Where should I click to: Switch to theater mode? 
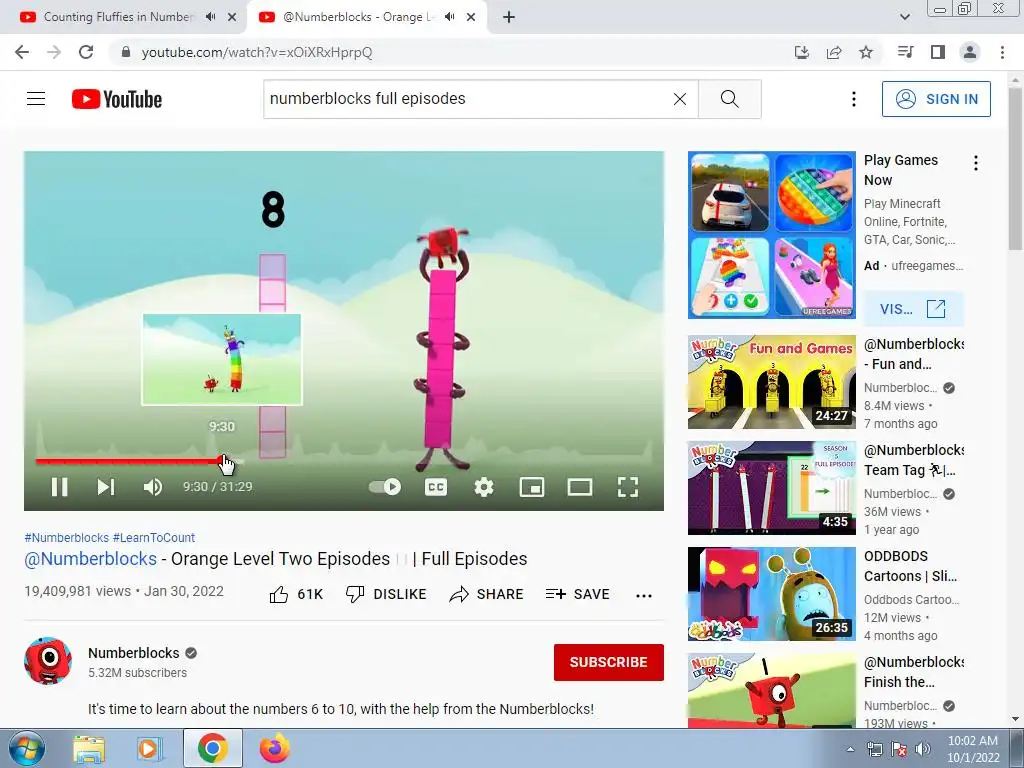point(580,487)
